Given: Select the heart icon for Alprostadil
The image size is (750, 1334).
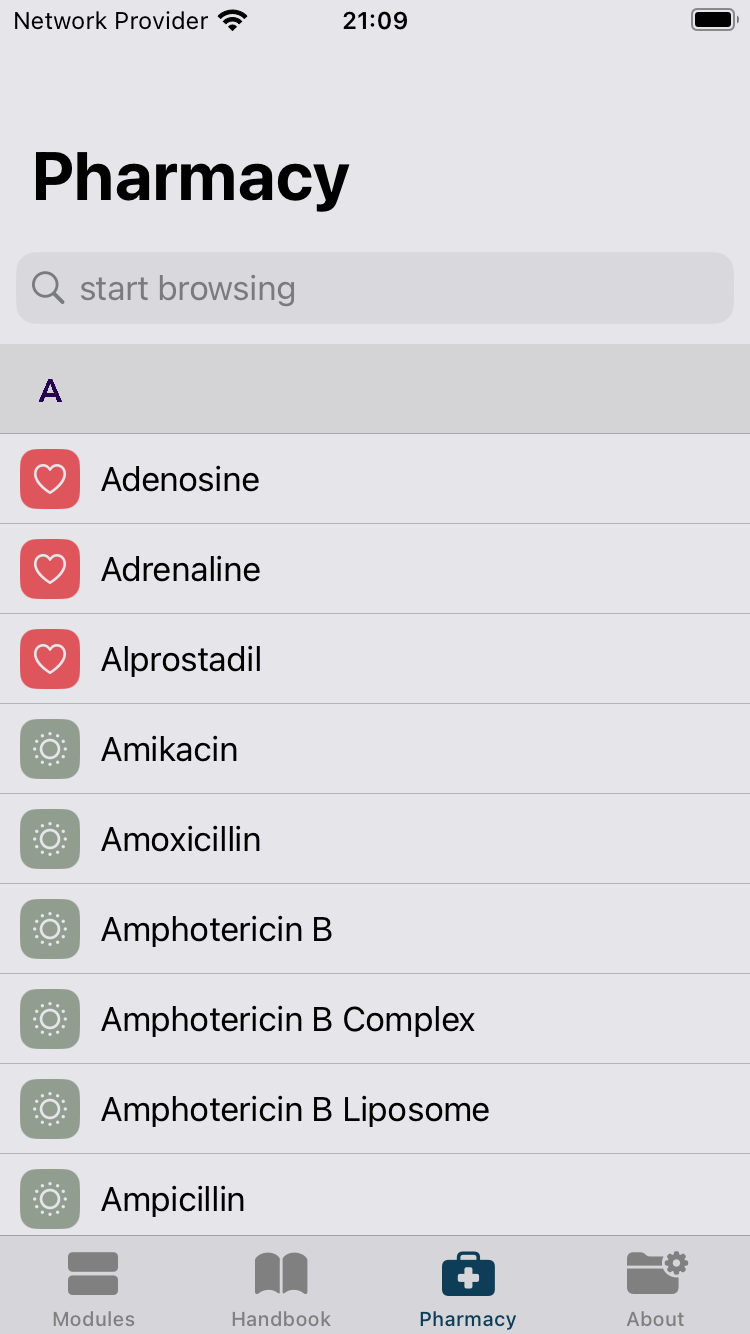Looking at the screenshot, I should (x=50, y=659).
